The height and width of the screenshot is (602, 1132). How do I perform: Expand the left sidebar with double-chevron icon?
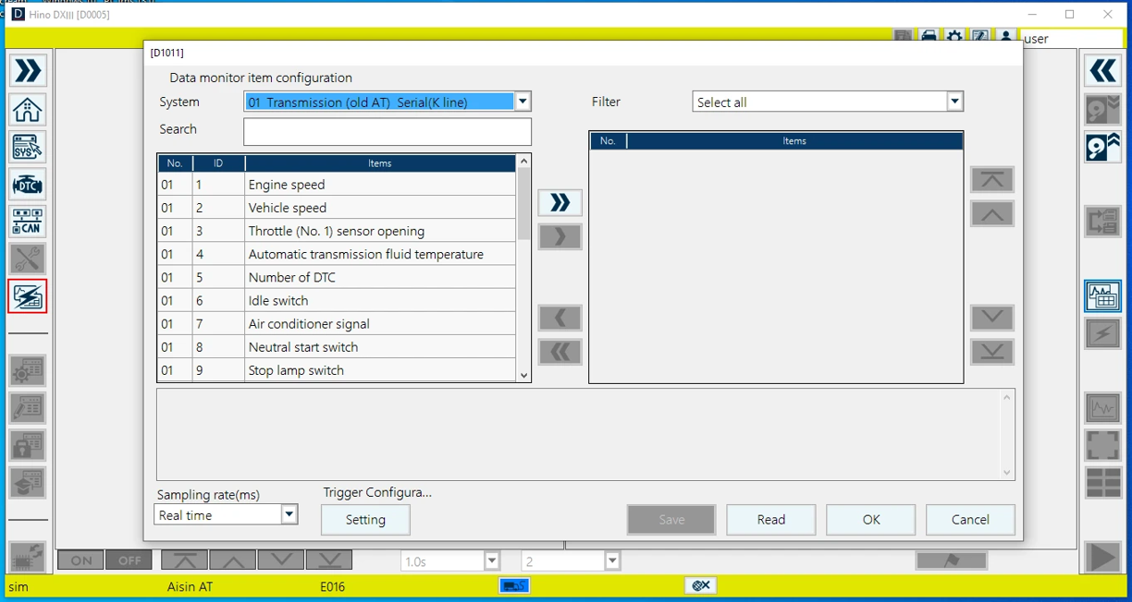point(27,71)
